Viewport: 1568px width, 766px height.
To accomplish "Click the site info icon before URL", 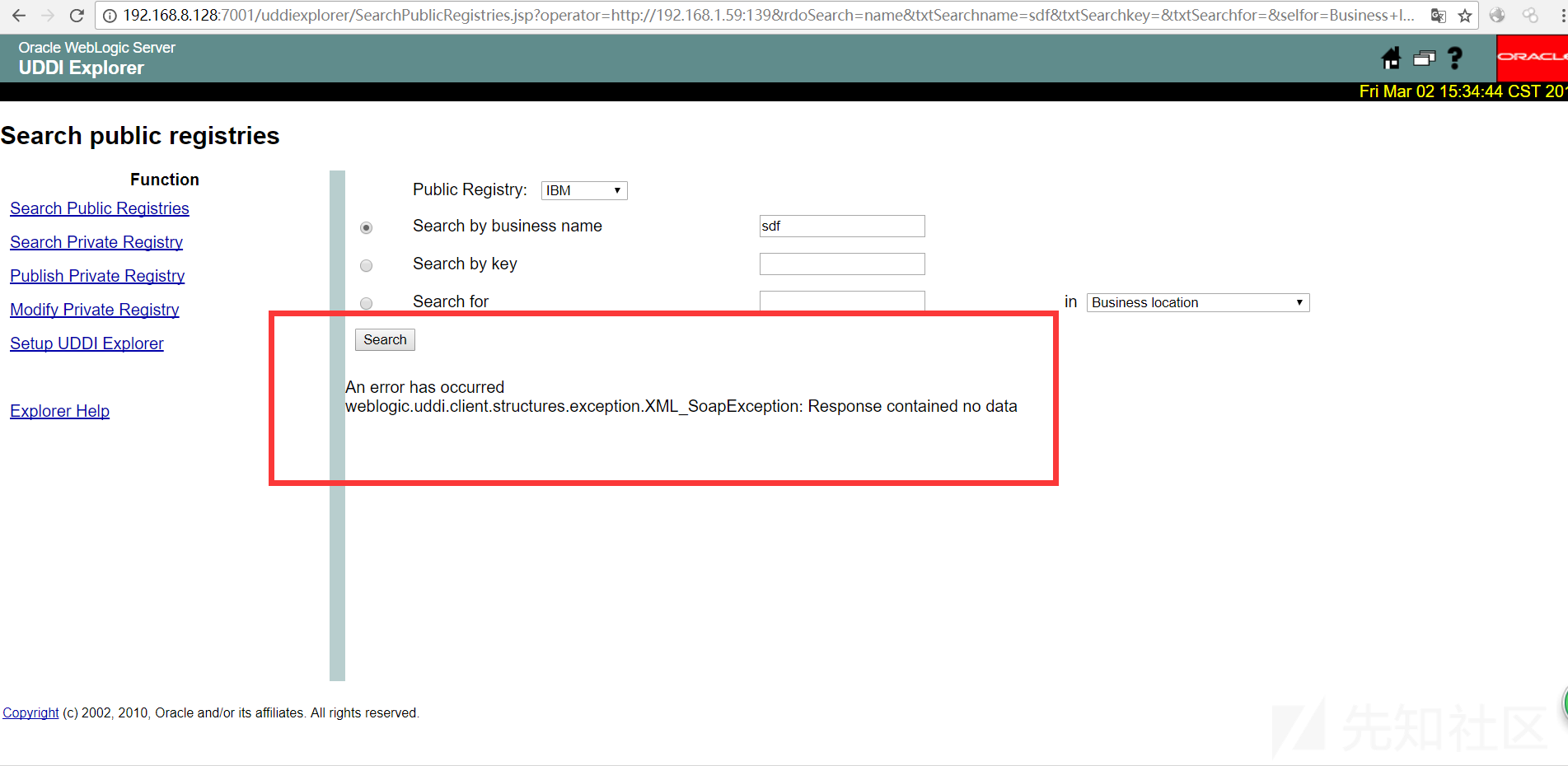I will (x=110, y=16).
